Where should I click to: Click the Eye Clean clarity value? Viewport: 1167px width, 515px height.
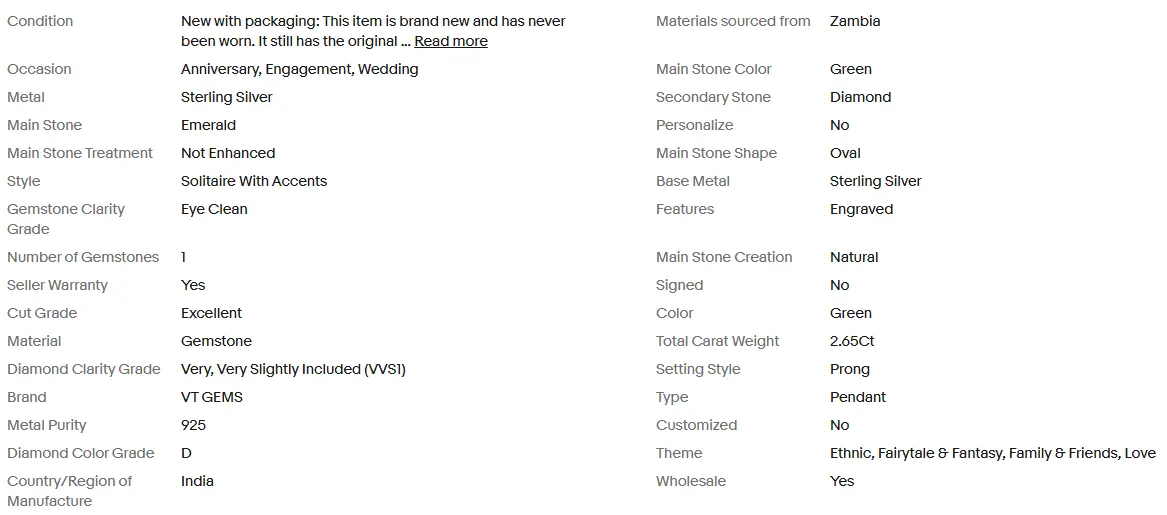214,209
